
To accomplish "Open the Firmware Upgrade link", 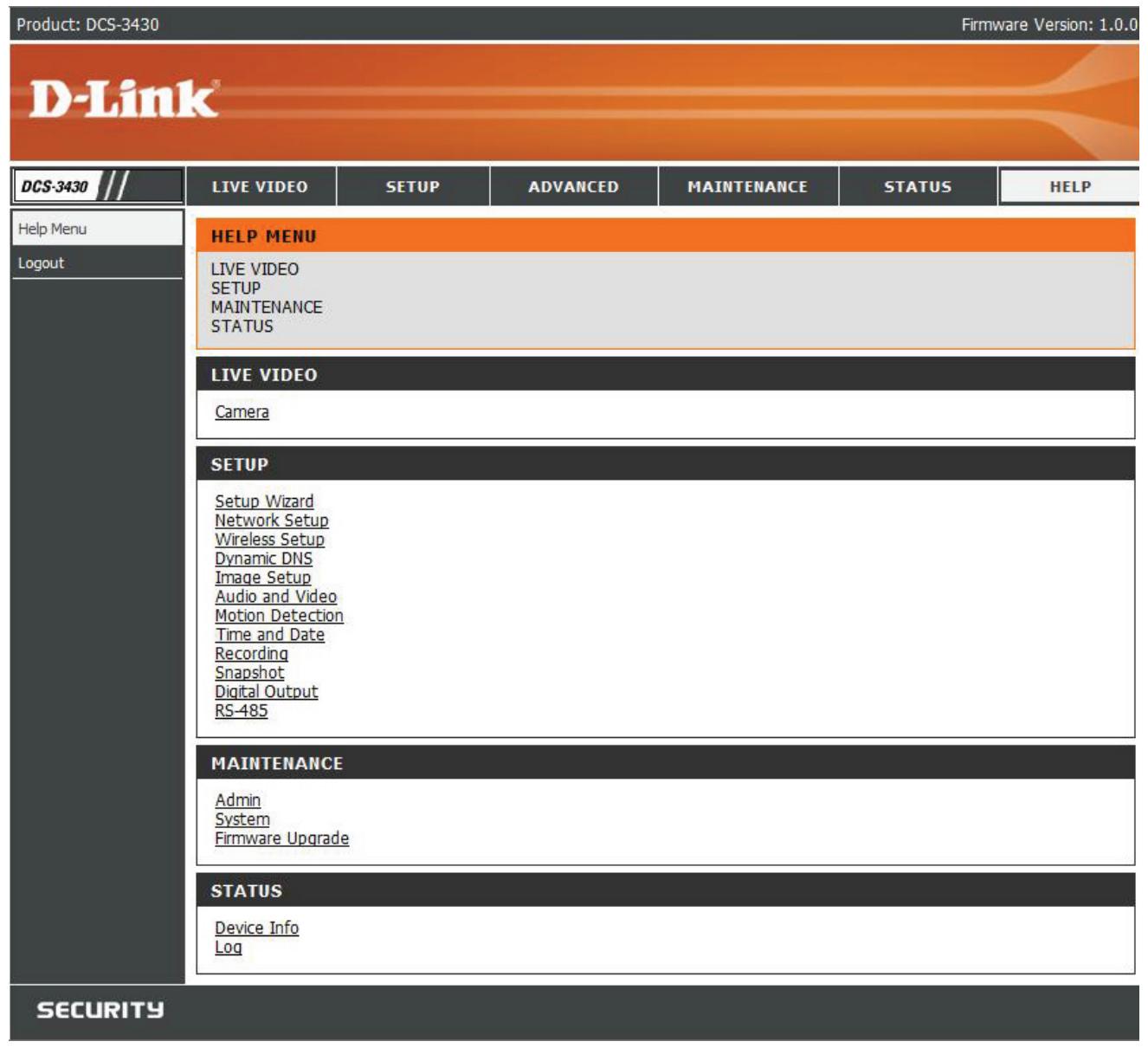I will tap(281, 838).
